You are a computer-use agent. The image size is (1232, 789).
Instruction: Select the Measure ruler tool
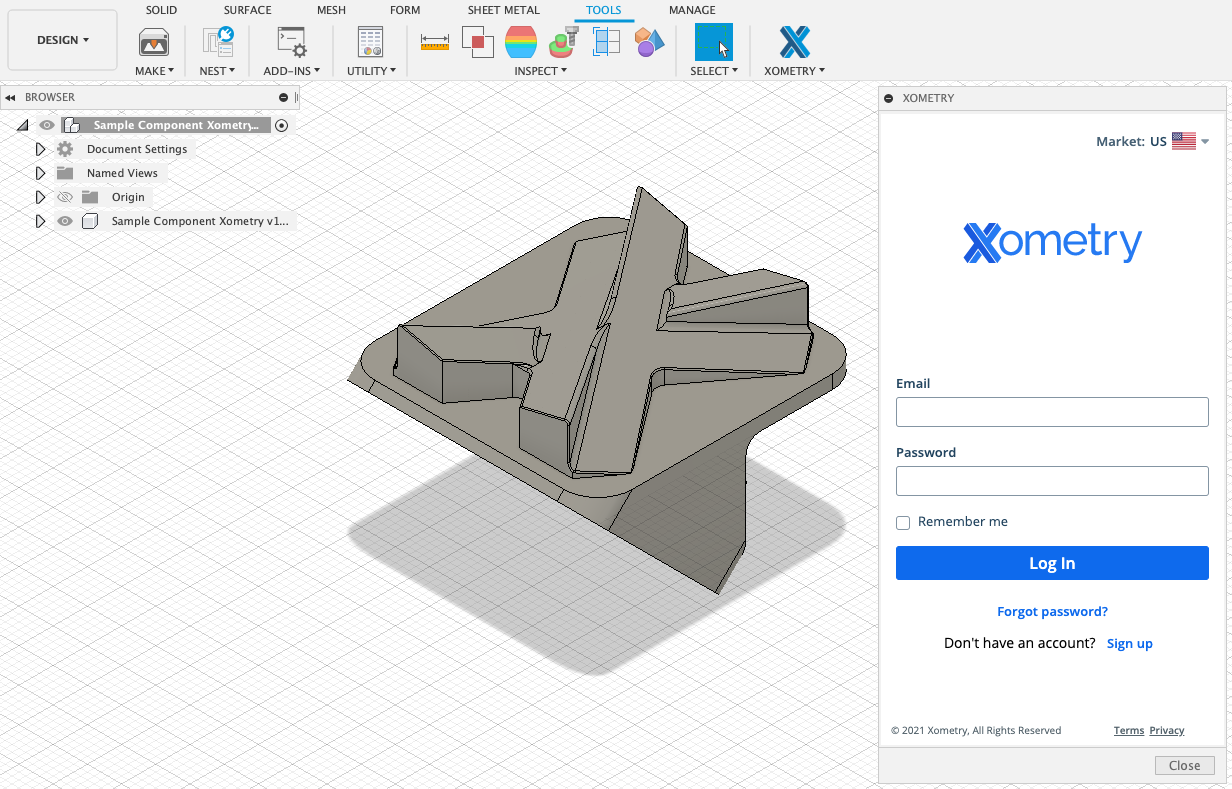(x=435, y=42)
